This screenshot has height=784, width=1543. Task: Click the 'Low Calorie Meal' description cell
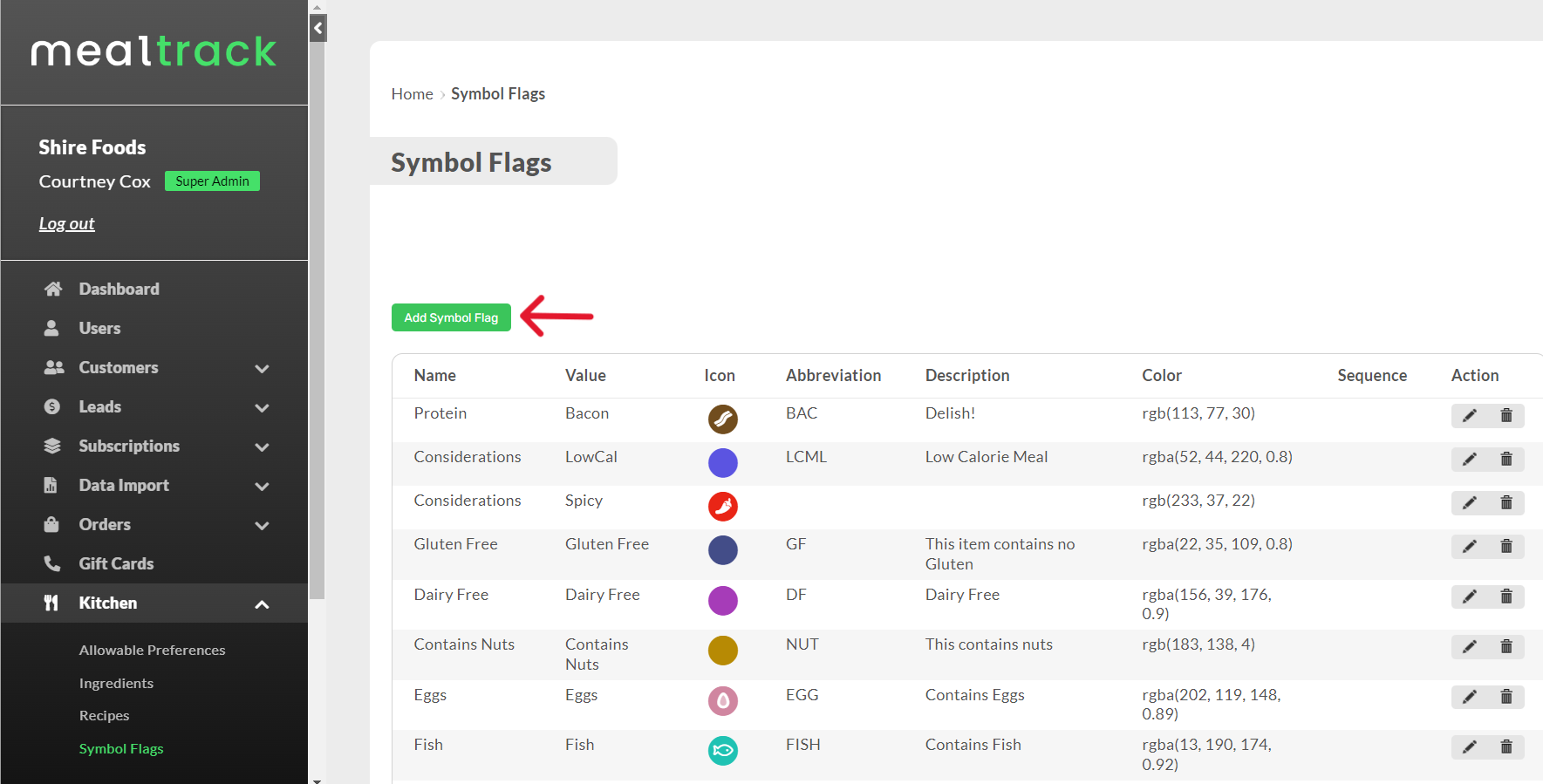[987, 457]
